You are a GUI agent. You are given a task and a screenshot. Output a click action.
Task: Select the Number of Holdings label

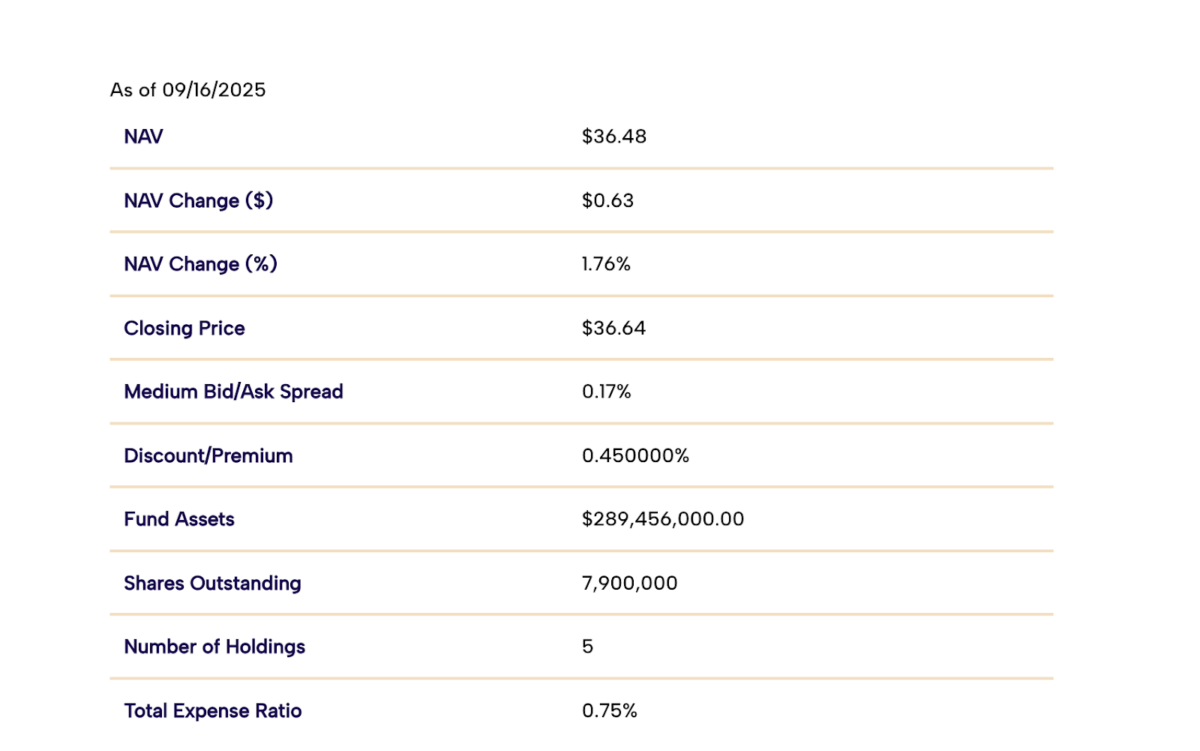pyautogui.click(x=214, y=647)
